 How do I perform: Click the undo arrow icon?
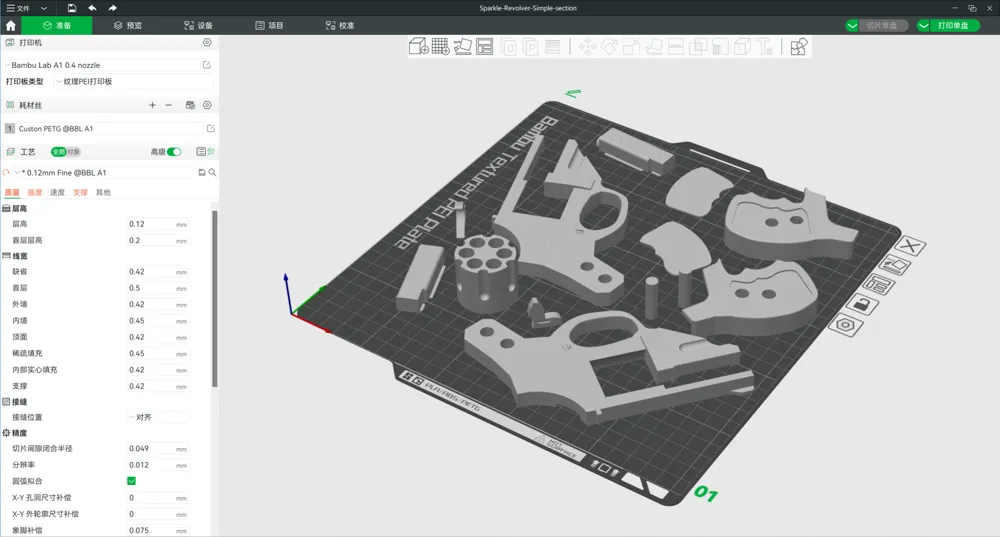[92, 8]
